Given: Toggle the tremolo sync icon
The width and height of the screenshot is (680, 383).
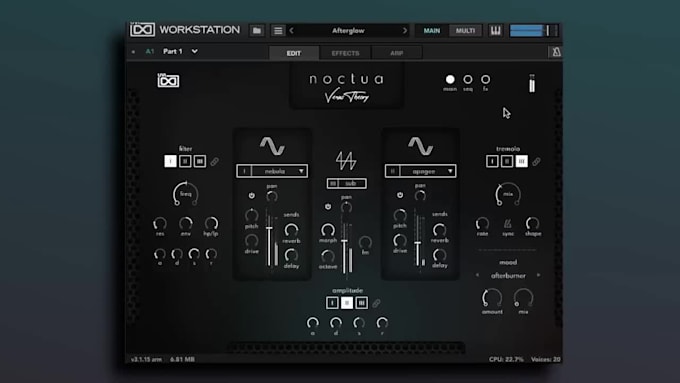Looking at the screenshot, I should (x=507, y=224).
